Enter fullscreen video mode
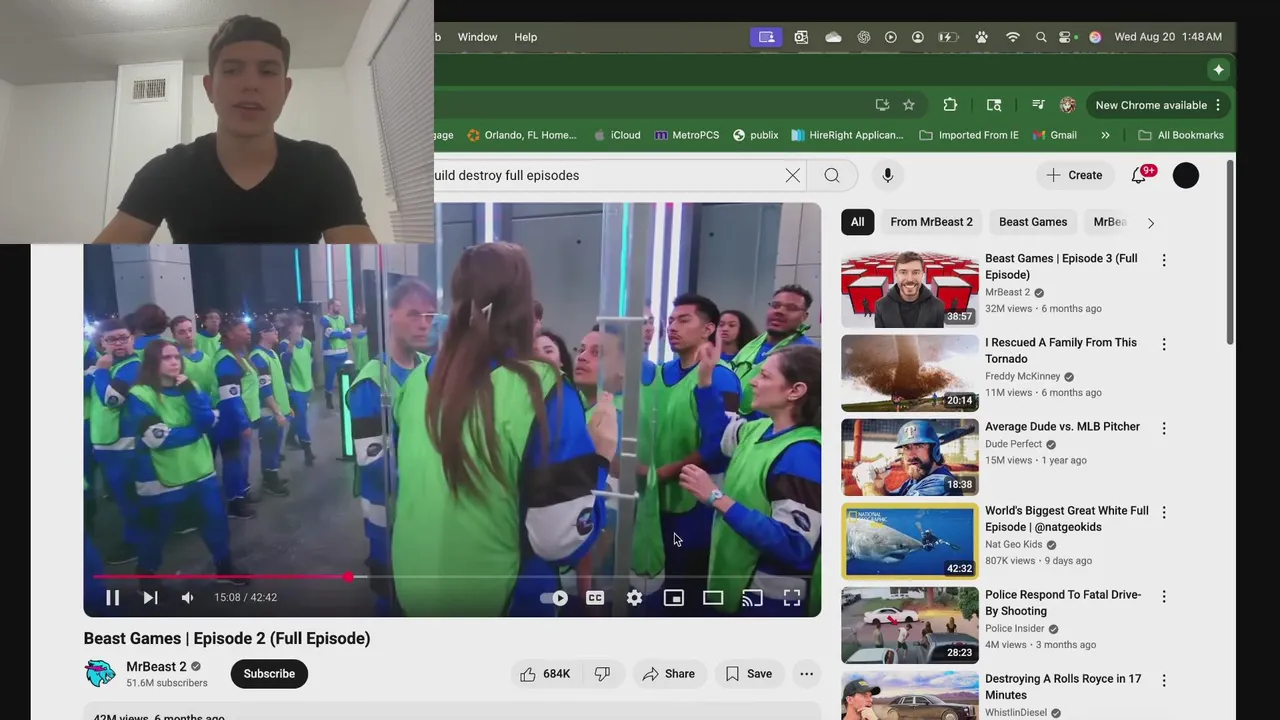 click(x=792, y=598)
